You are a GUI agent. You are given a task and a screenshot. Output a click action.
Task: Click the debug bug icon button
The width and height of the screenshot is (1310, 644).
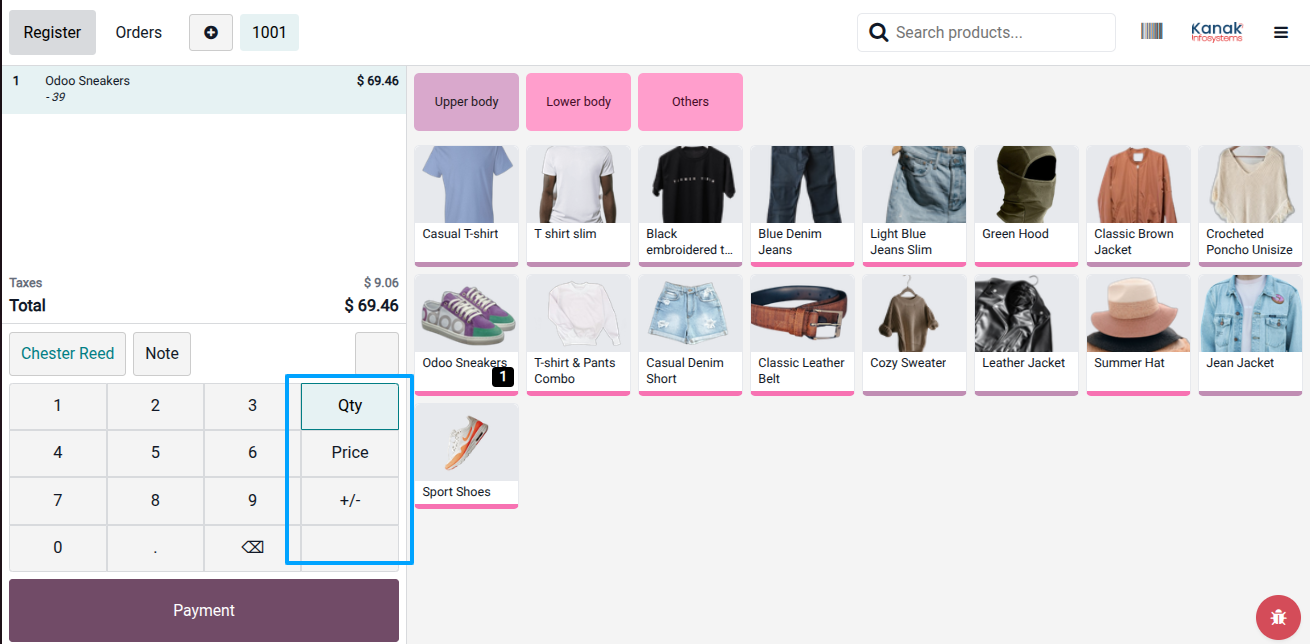point(1278,616)
